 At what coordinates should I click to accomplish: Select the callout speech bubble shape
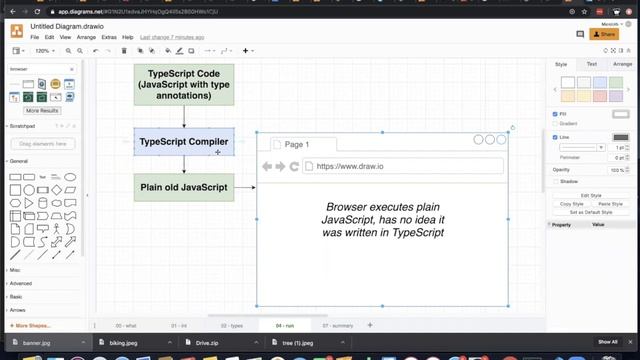[42, 229]
